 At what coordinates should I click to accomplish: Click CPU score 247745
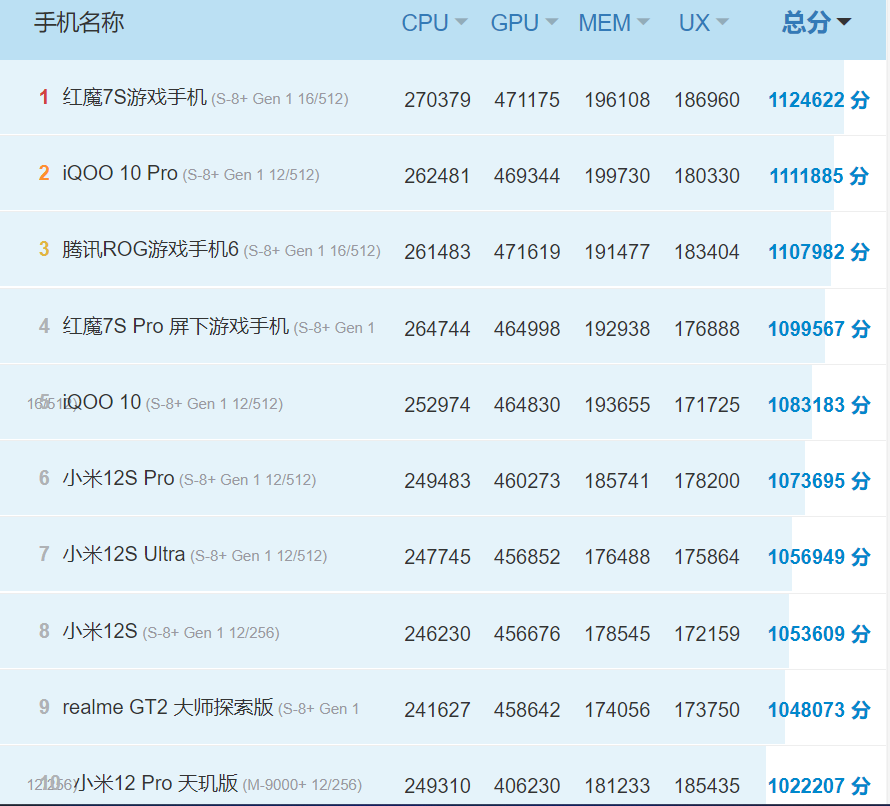click(437, 557)
